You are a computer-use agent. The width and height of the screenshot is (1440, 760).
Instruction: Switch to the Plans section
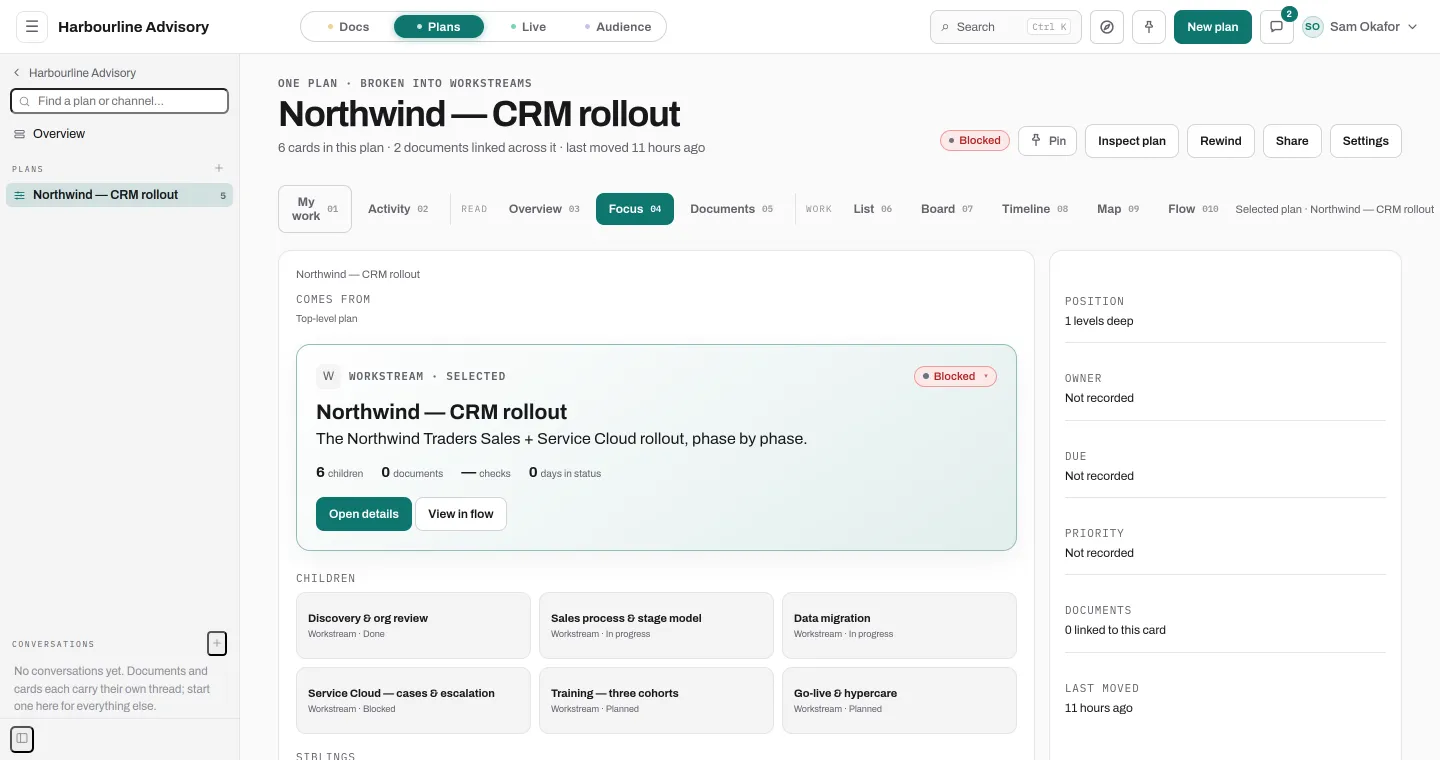439,27
